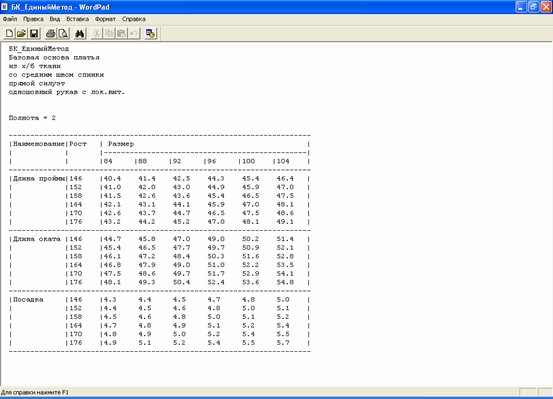The width and height of the screenshot is (553, 399).
Task: Open the Файл menu
Action: [x=10, y=19]
